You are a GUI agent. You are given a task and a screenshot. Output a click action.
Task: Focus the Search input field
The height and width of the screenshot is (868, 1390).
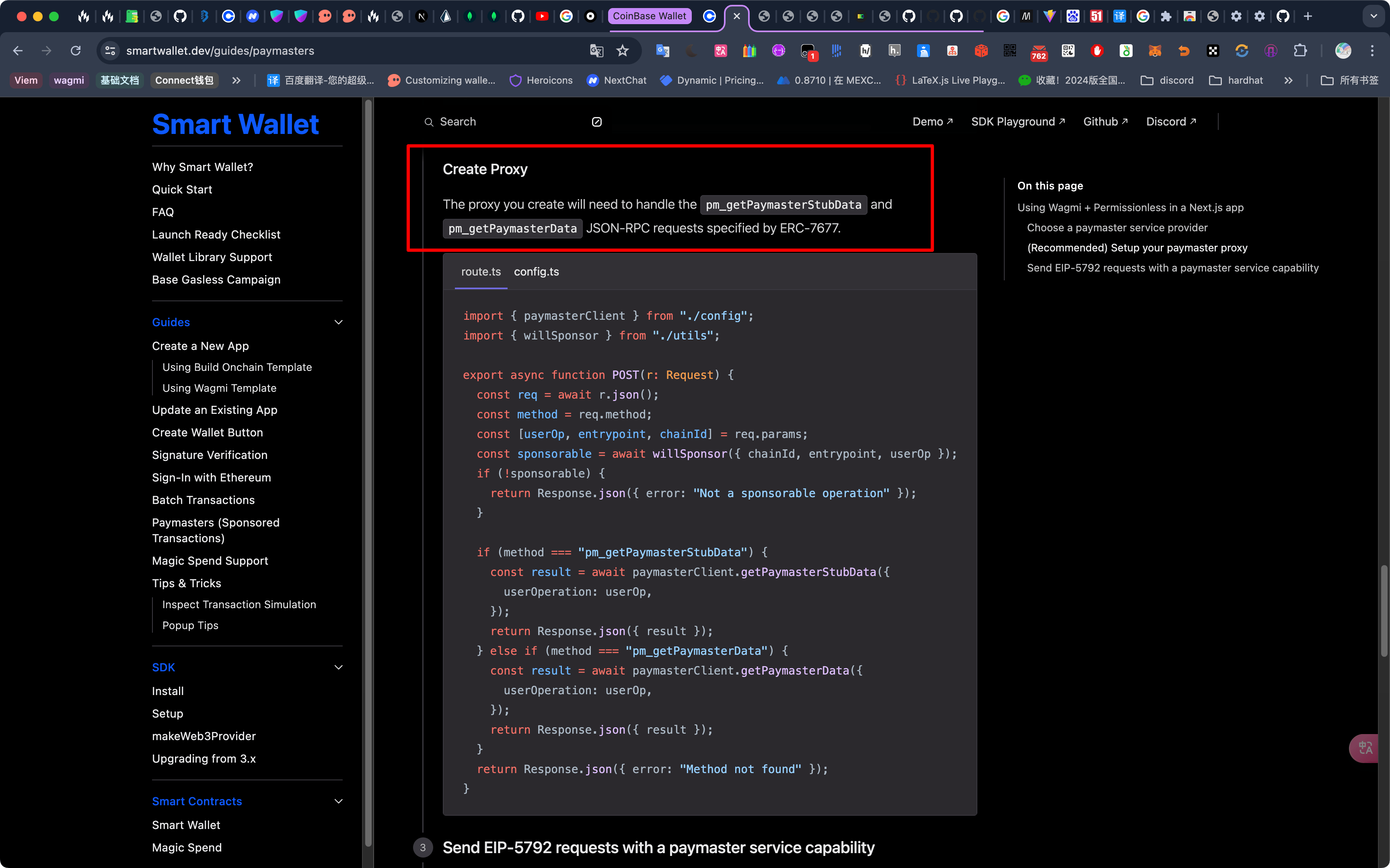point(513,122)
